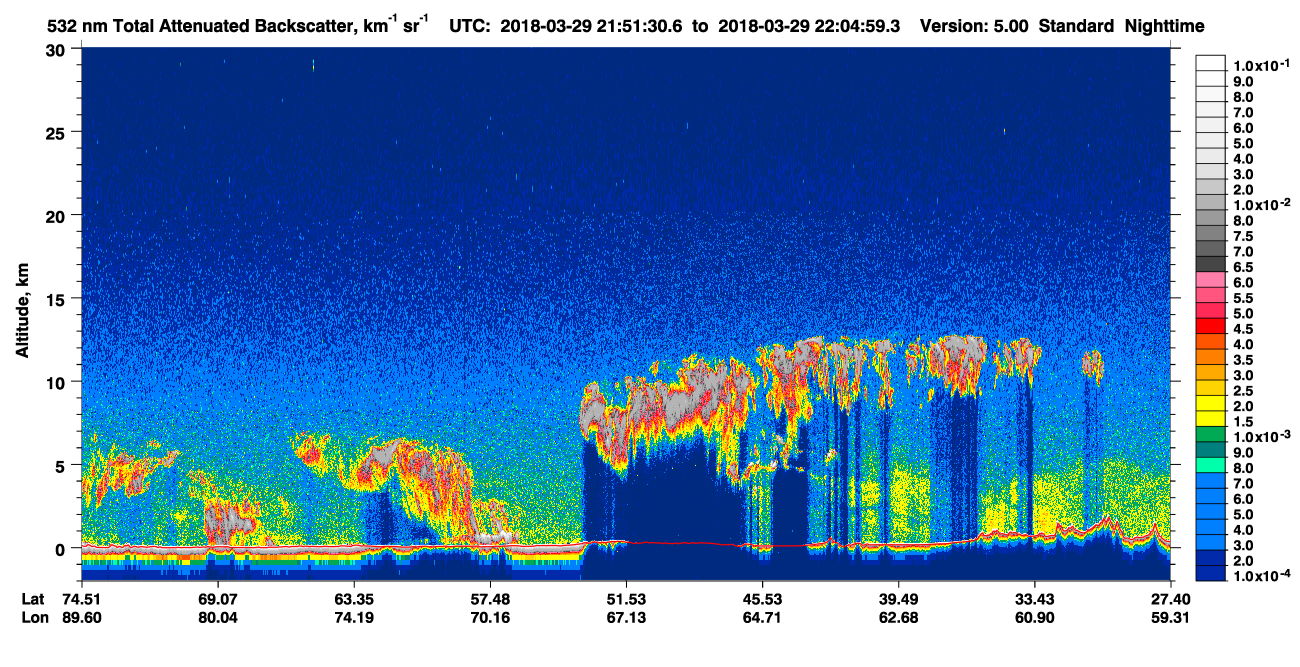This screenshot has height=667, width=1300.
Task: Pick the yellow swatch just above 1.5 label
Action: (x=1210, y=417)
